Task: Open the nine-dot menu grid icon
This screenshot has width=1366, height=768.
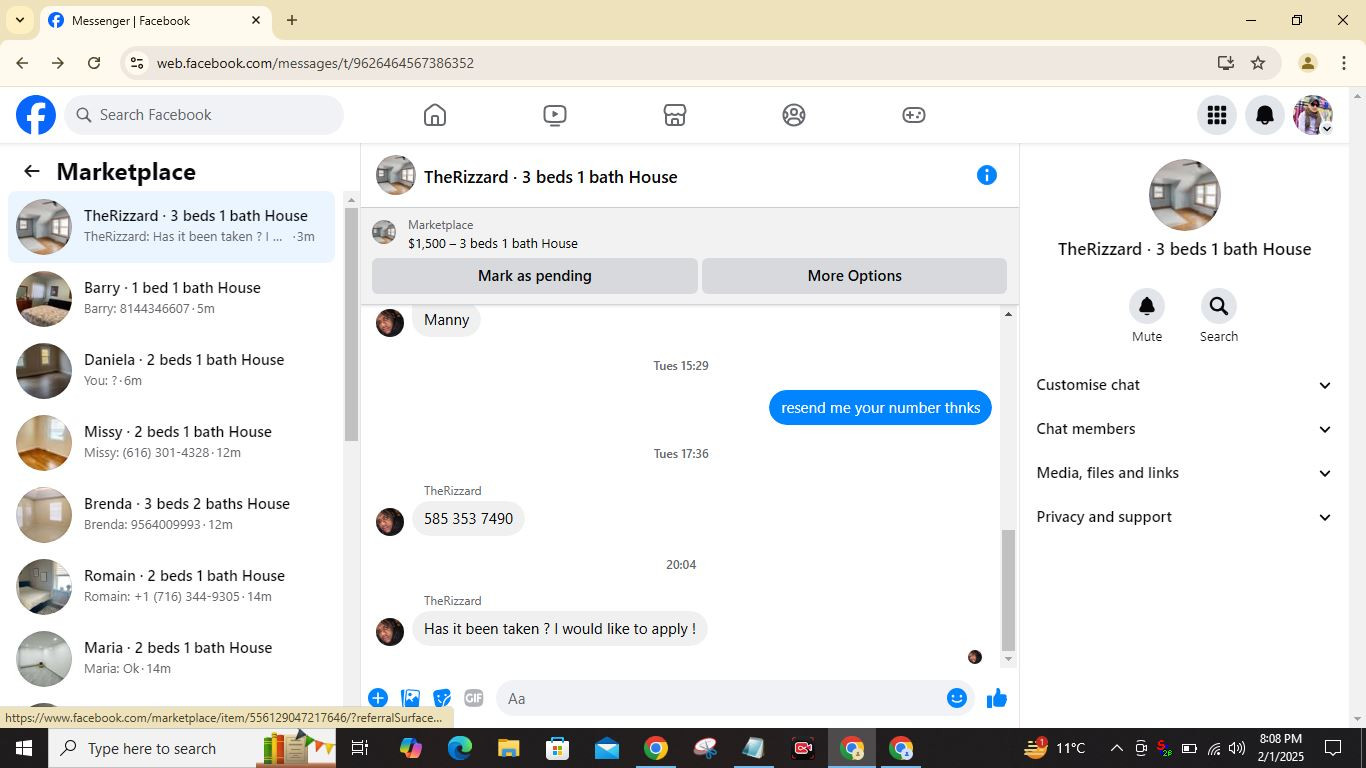Action: point(1217,115)
